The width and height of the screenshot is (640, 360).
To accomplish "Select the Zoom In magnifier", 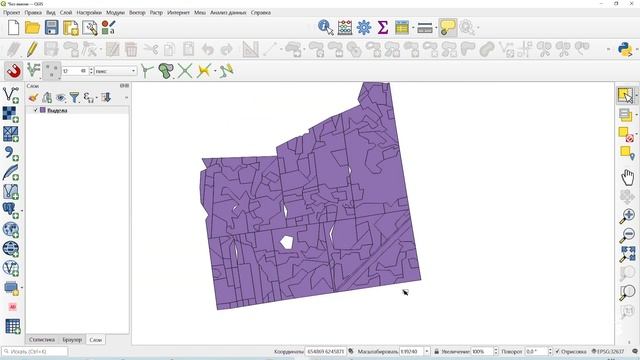I will 627,216.
